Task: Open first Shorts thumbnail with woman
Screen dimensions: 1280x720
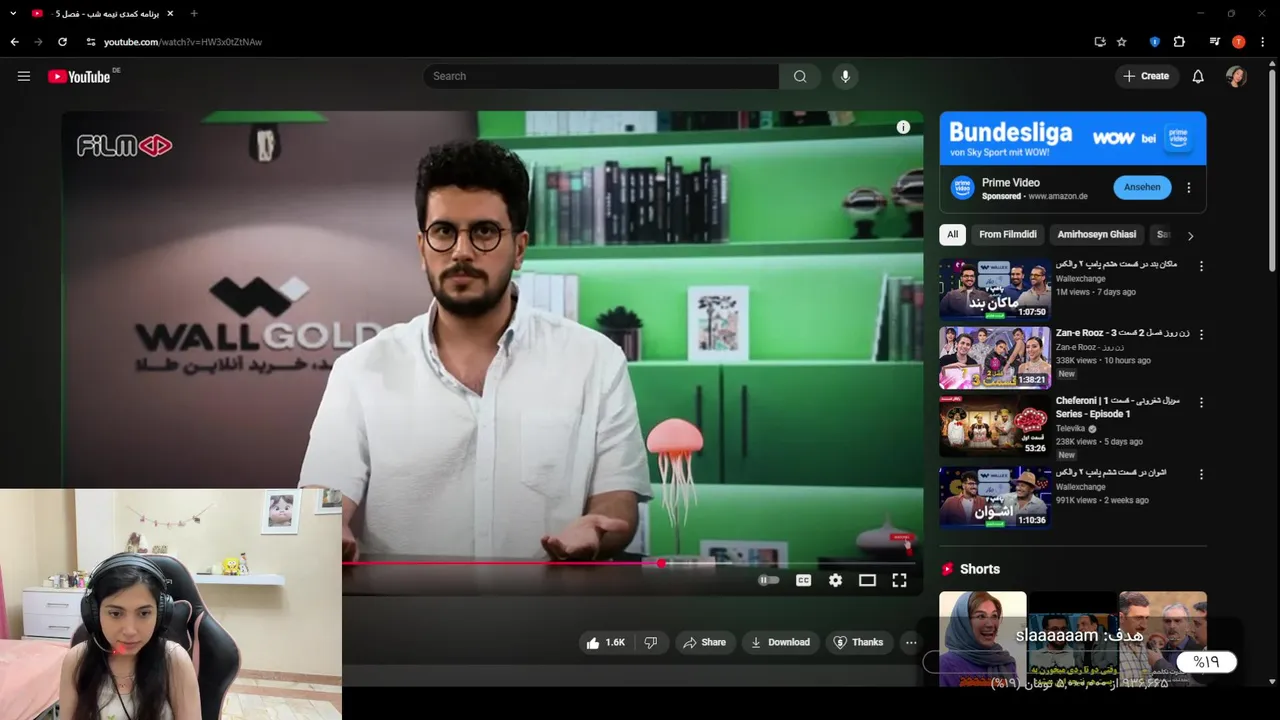Action: [982, 639]
